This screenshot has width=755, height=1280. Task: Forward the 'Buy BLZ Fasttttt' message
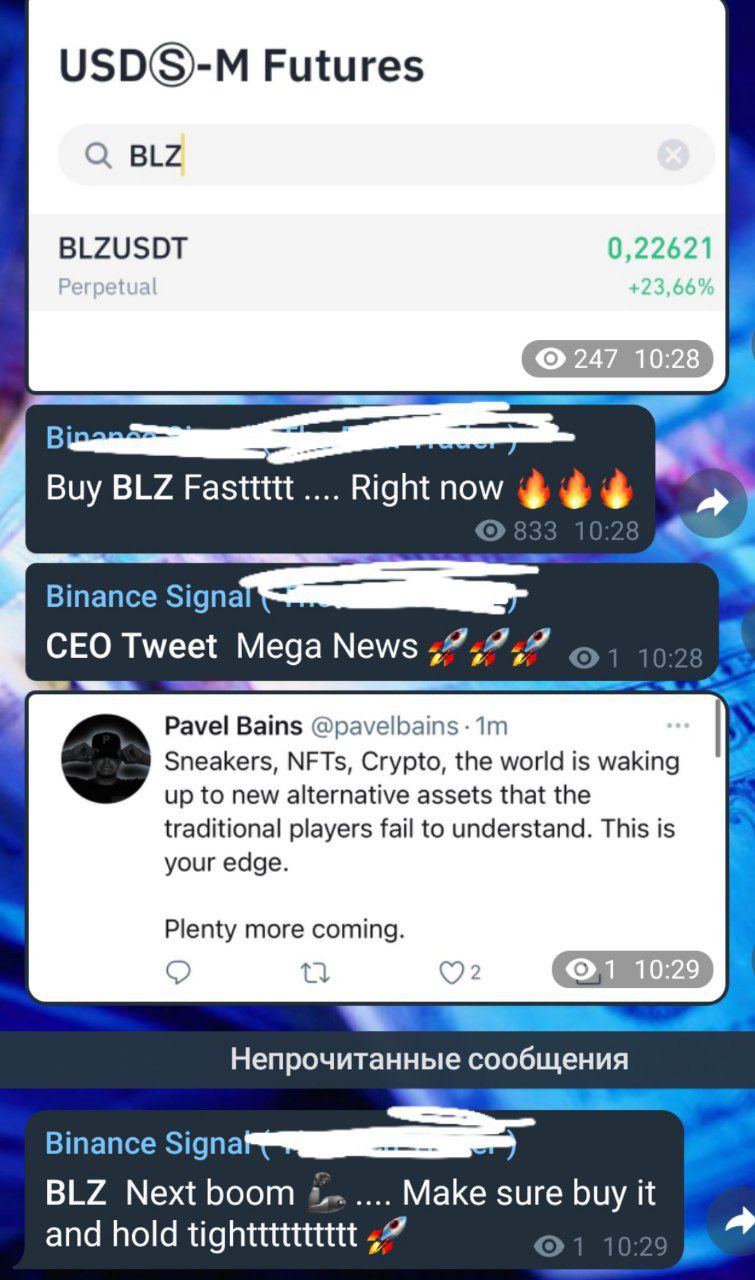click(713, 505)
